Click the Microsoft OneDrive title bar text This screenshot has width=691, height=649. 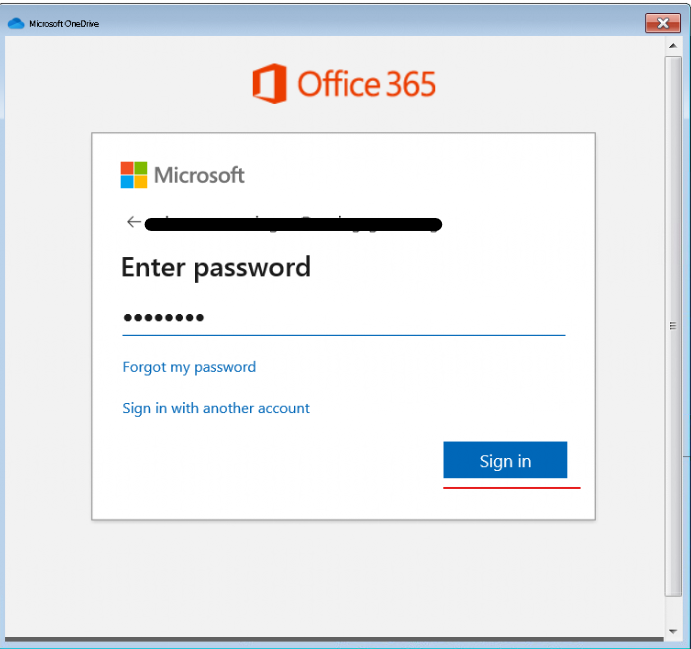[64, 24]
